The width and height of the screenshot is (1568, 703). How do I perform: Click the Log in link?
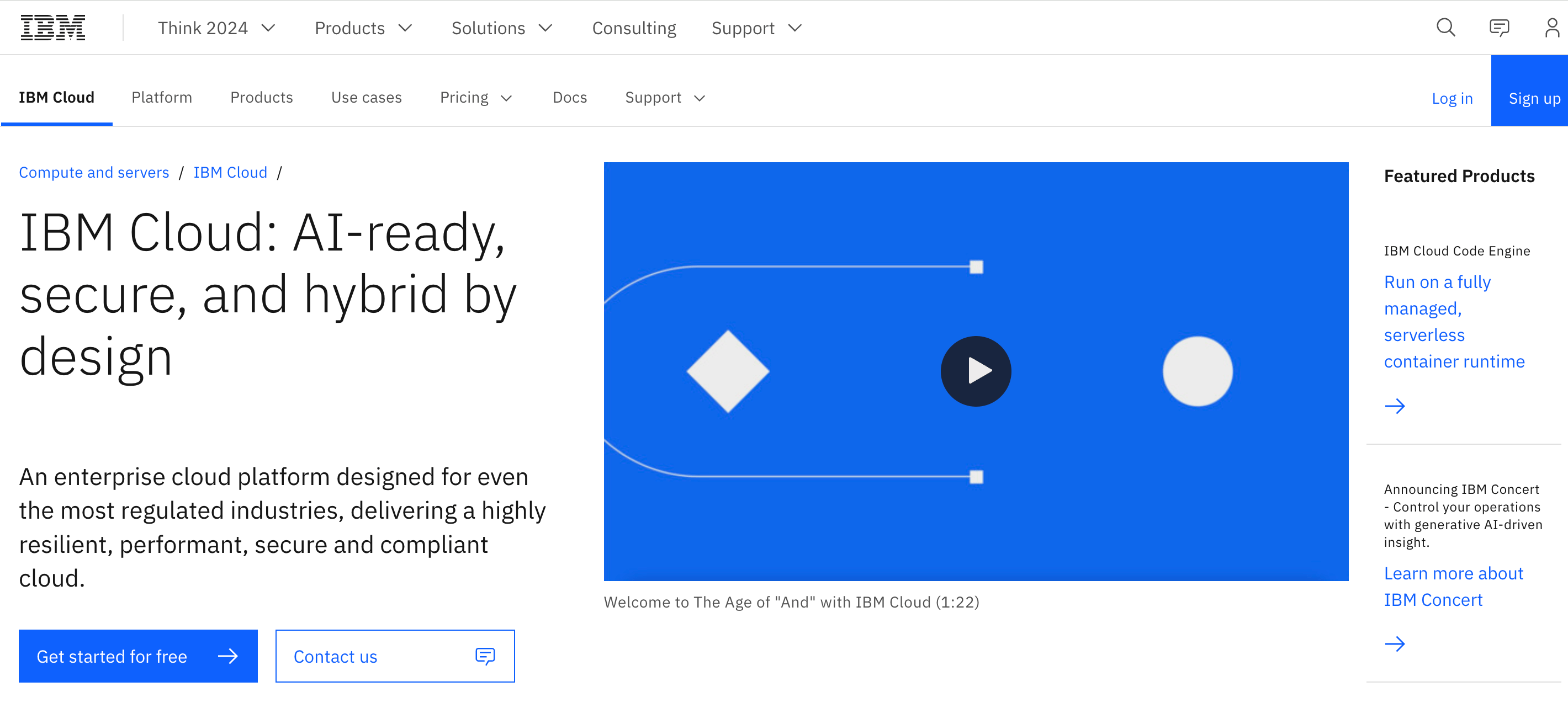pos(1452,99)
